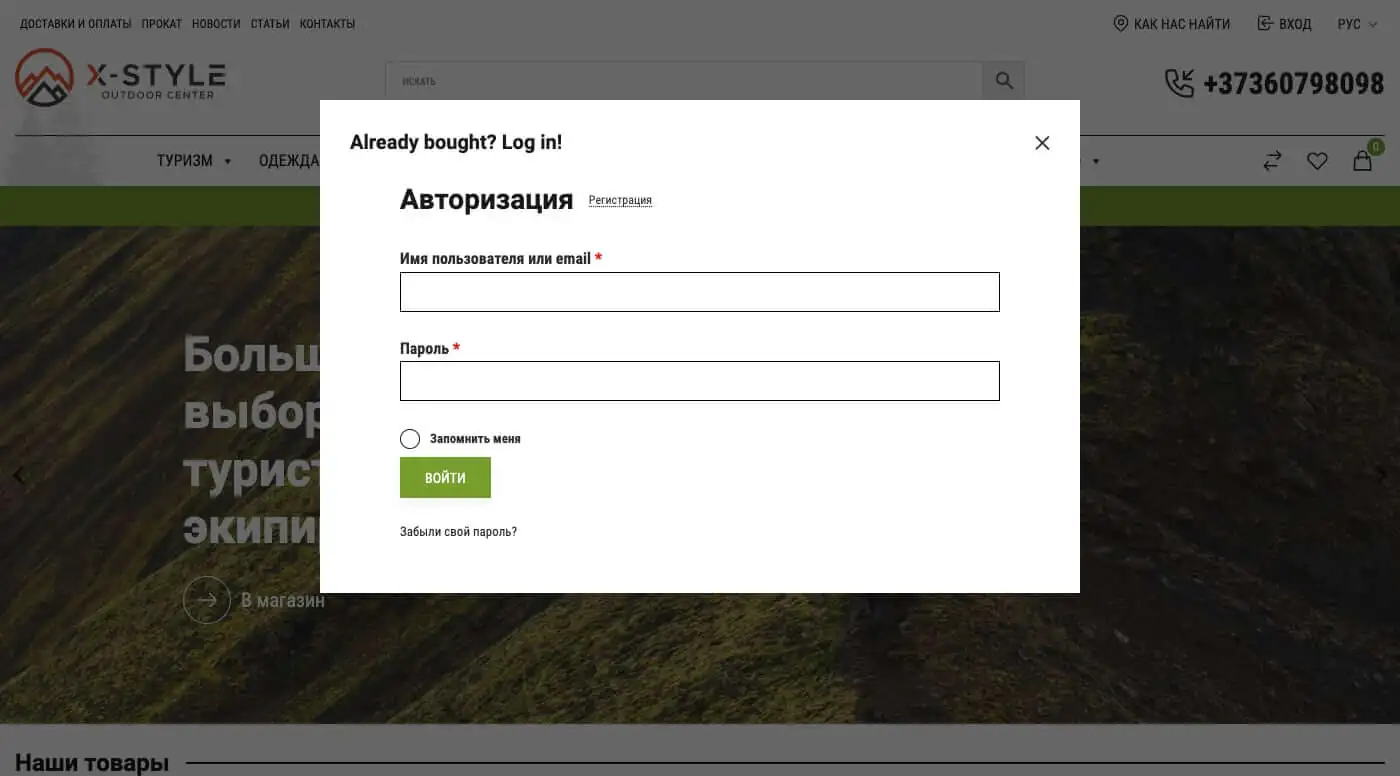Expand the РУС language dropdown
Image resolution: width=1400 pixels, height=776 pixels.
pyautogui.click(x=1358, y=24)
